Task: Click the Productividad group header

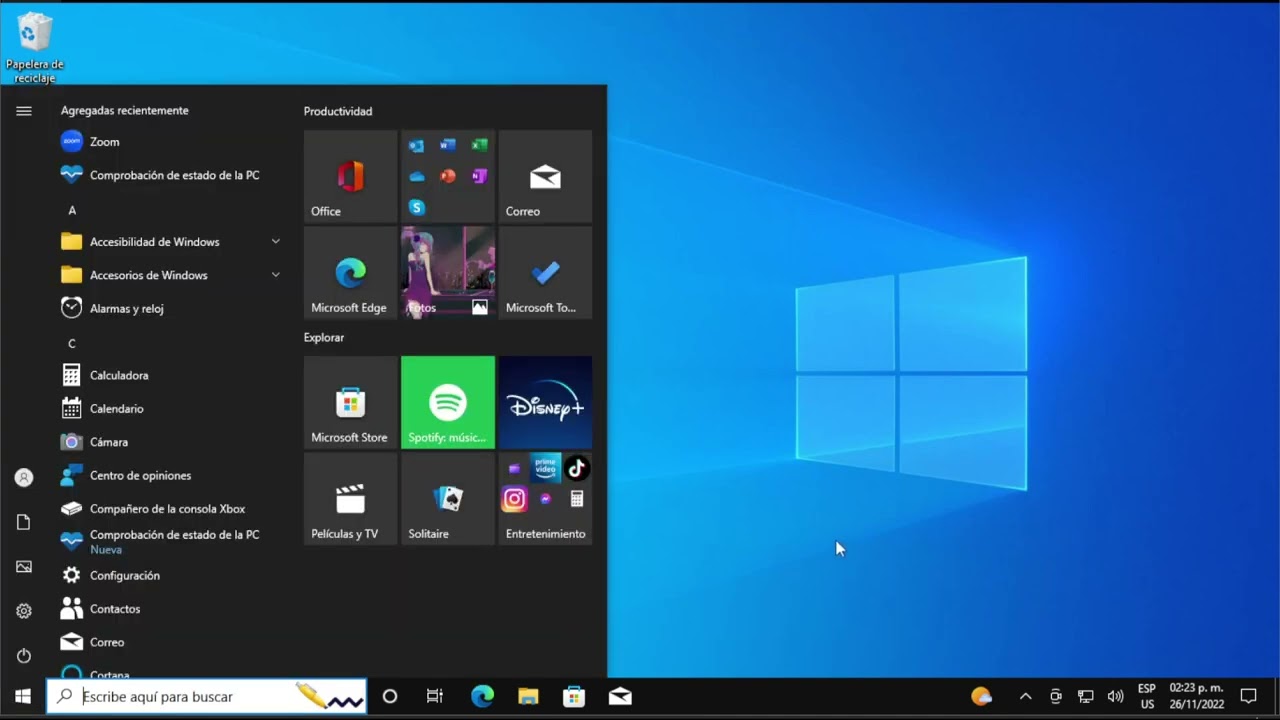Action: tap(338, 112)
